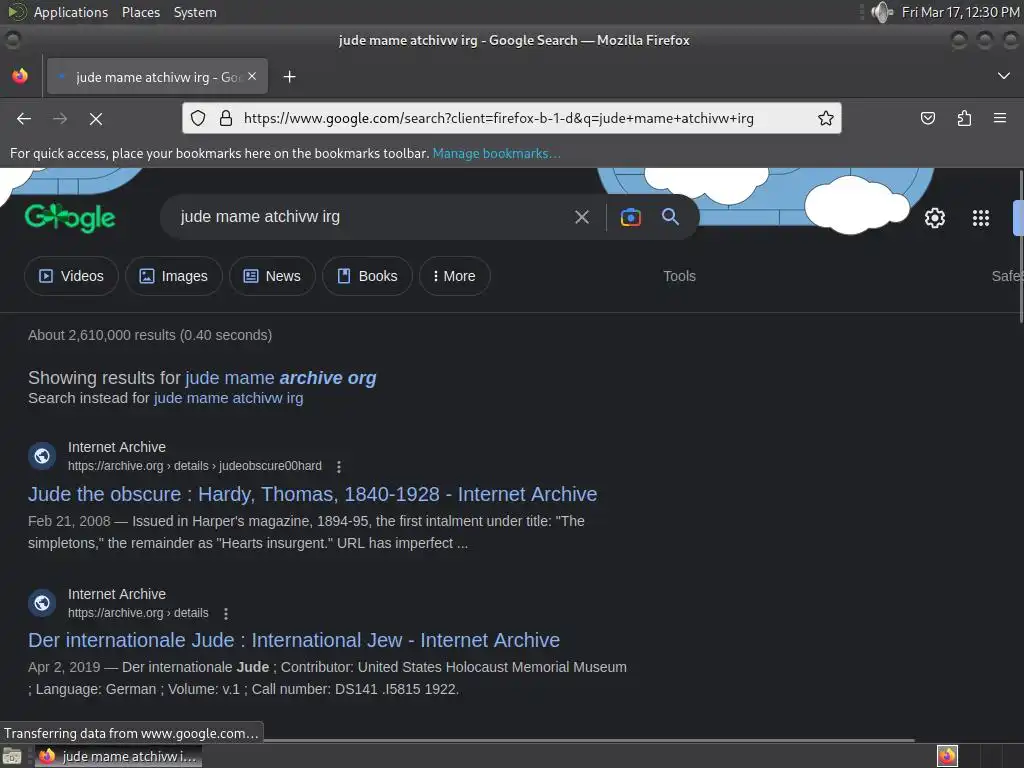Click the partially visible SafeSearch label
The width and height of the screenshot is (1024, 768).
tap(1007, 276)
